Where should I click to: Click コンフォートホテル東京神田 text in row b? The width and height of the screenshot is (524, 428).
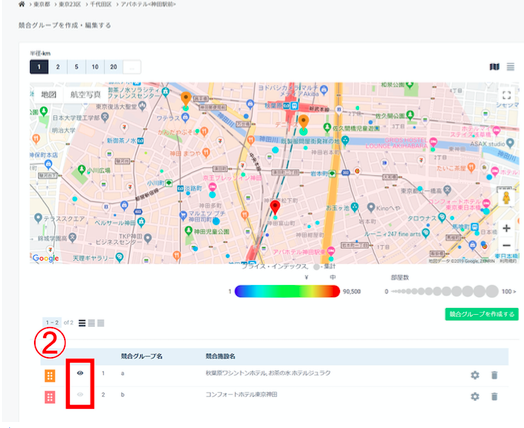[241, 395]
